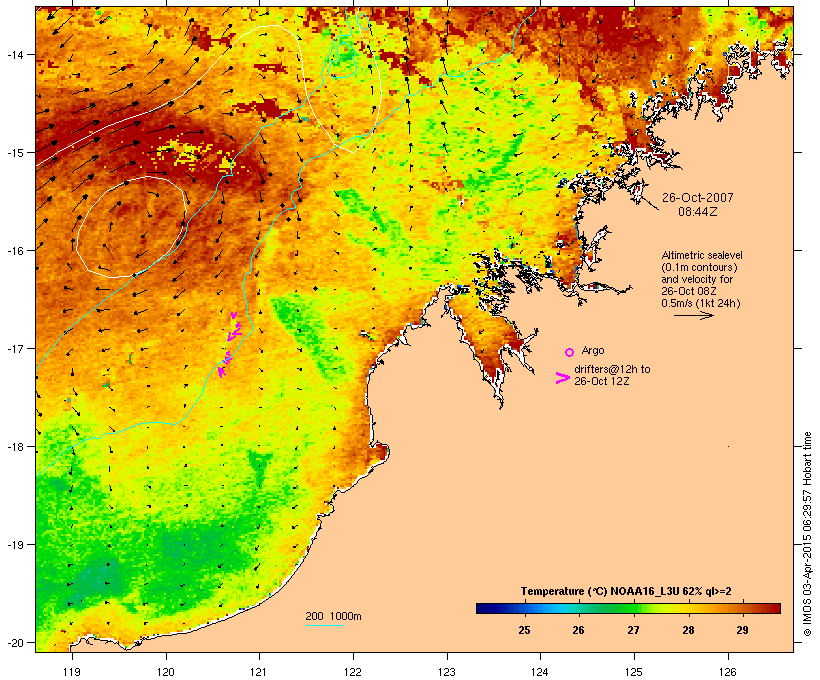Click the '26-Oct-2007' date text
This screenshot has width=820, height=680.
click(698, 198)
